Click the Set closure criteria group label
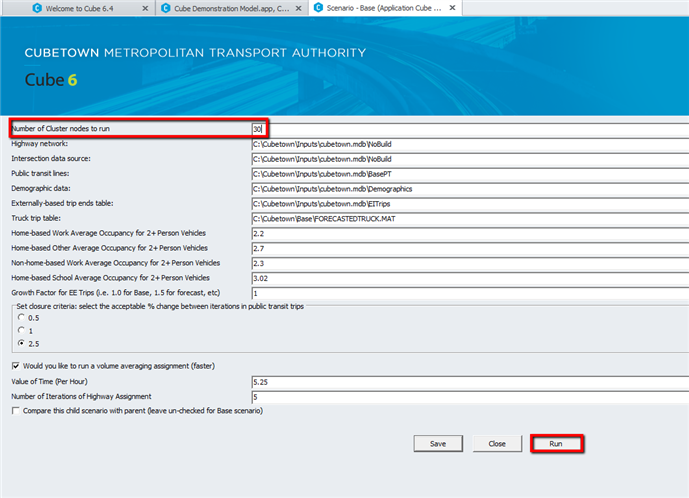 [x=160, y=306]
